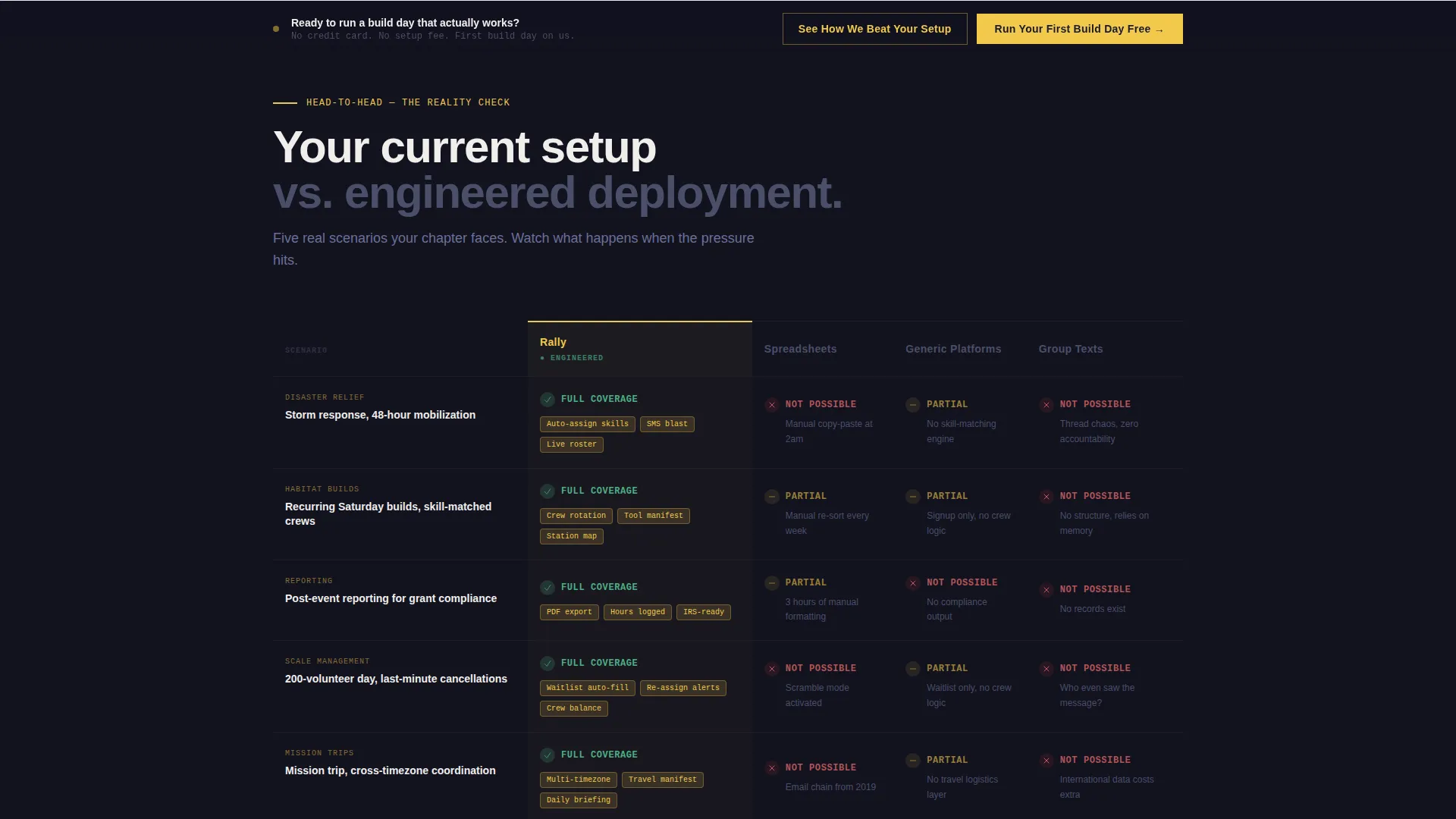Click the 'Daily briefing' tag
Viewport: 1456px width, 819px height.
point(579,800)
